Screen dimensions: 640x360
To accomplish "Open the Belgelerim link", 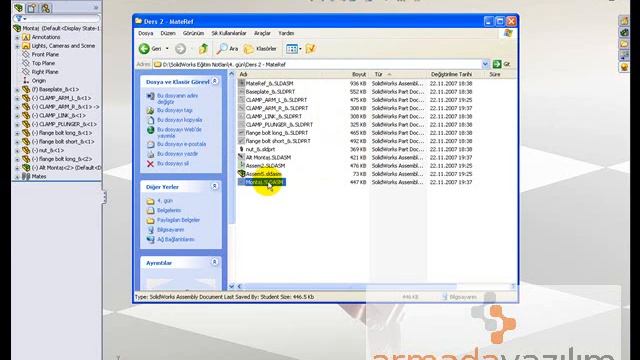I will (169, 211).
